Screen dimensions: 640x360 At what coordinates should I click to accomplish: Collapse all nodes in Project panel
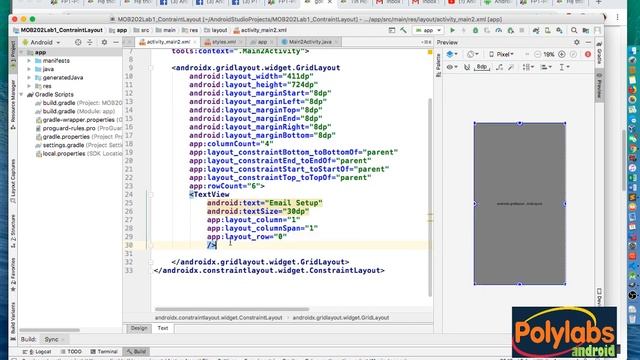tap(90, 42)
